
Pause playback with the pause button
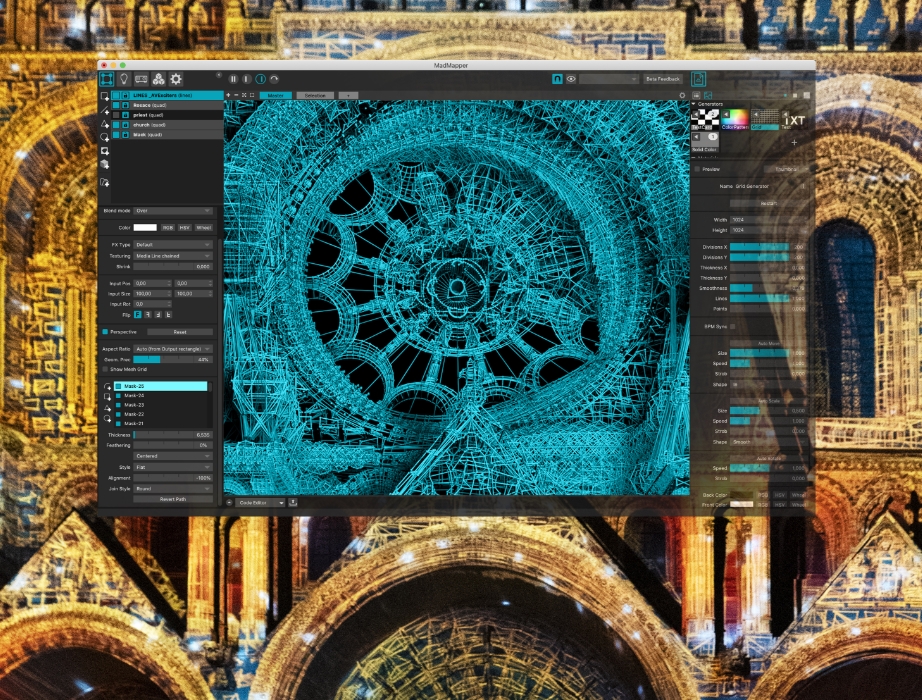point(234,78)
